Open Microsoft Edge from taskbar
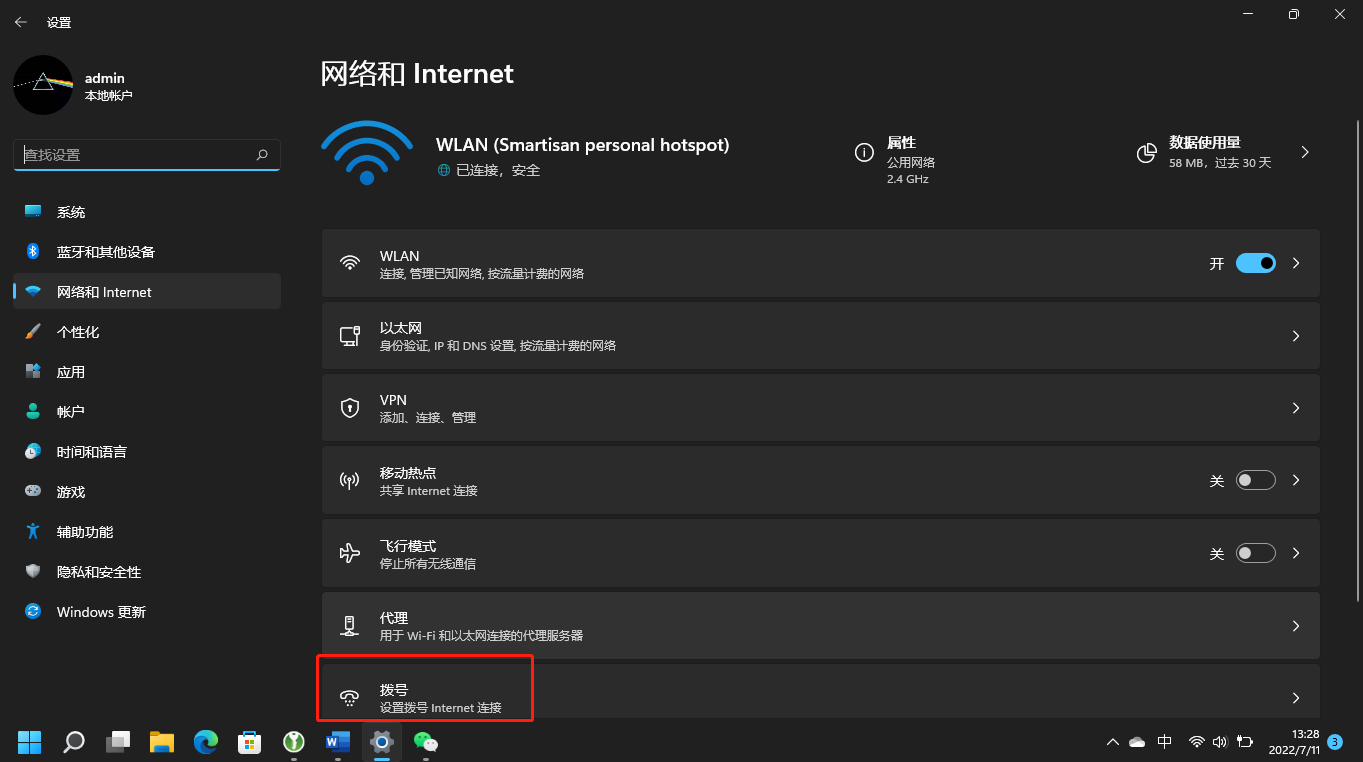1363x762 pixels. click(x=206, y=741)
